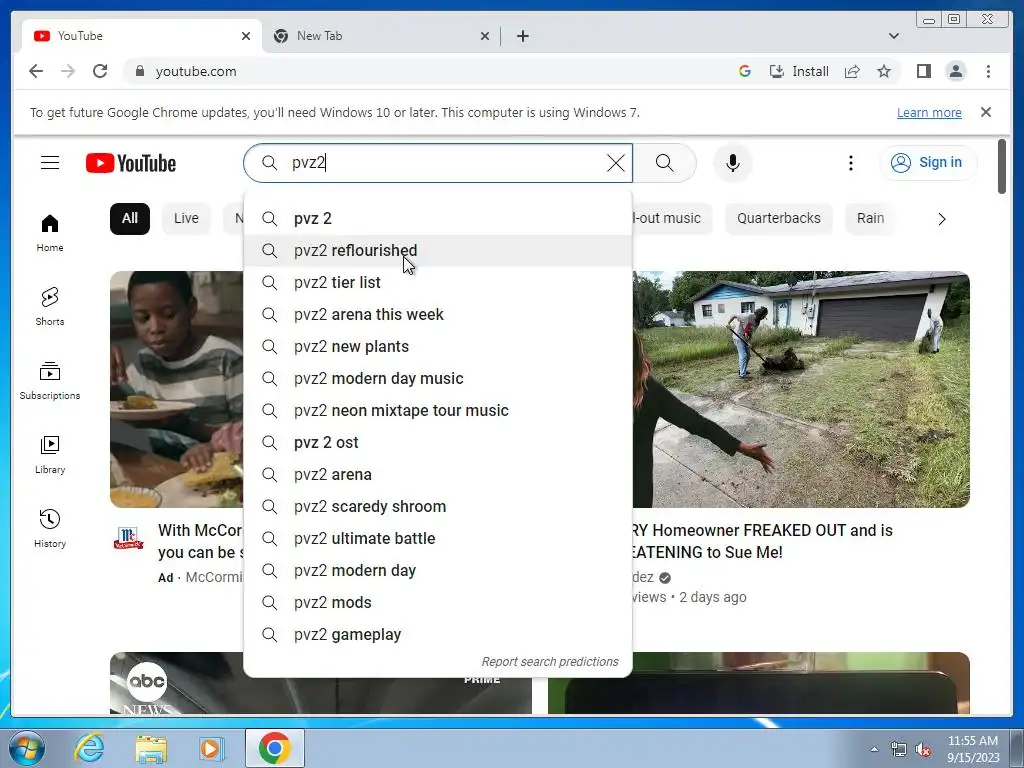Select the Live filter chip
The height and width of the screenshot is (768, 1024).
pyautogui.click(x=186, y=218)
